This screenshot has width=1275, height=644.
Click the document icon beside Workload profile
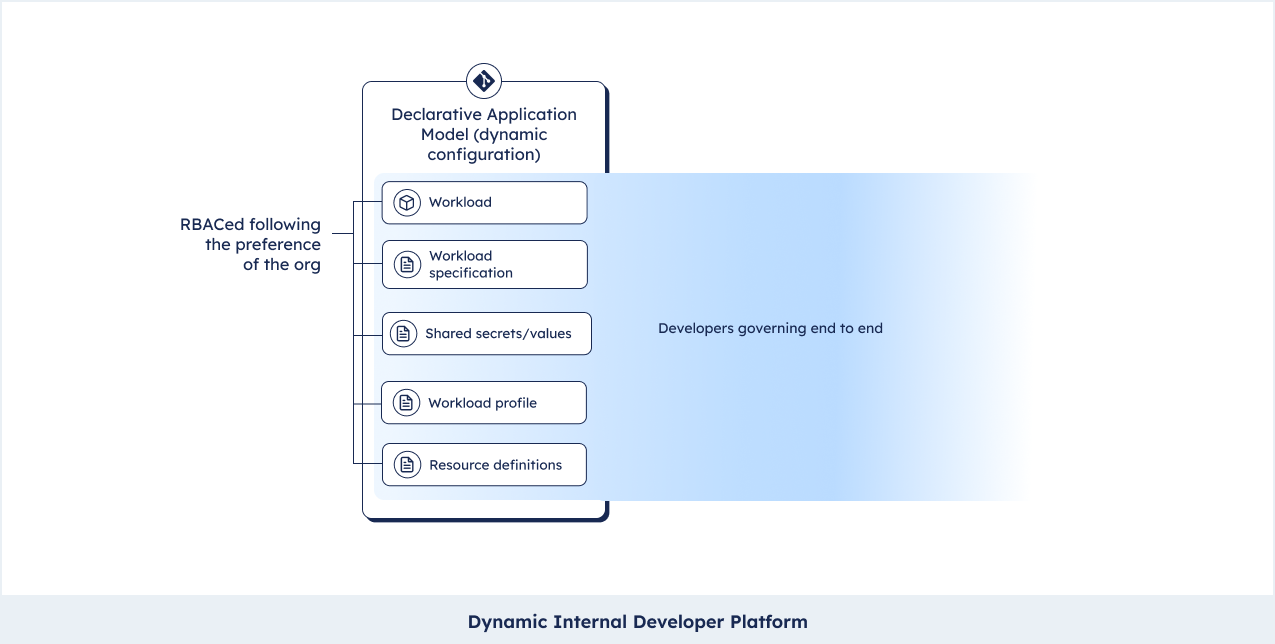click(406, 403)
